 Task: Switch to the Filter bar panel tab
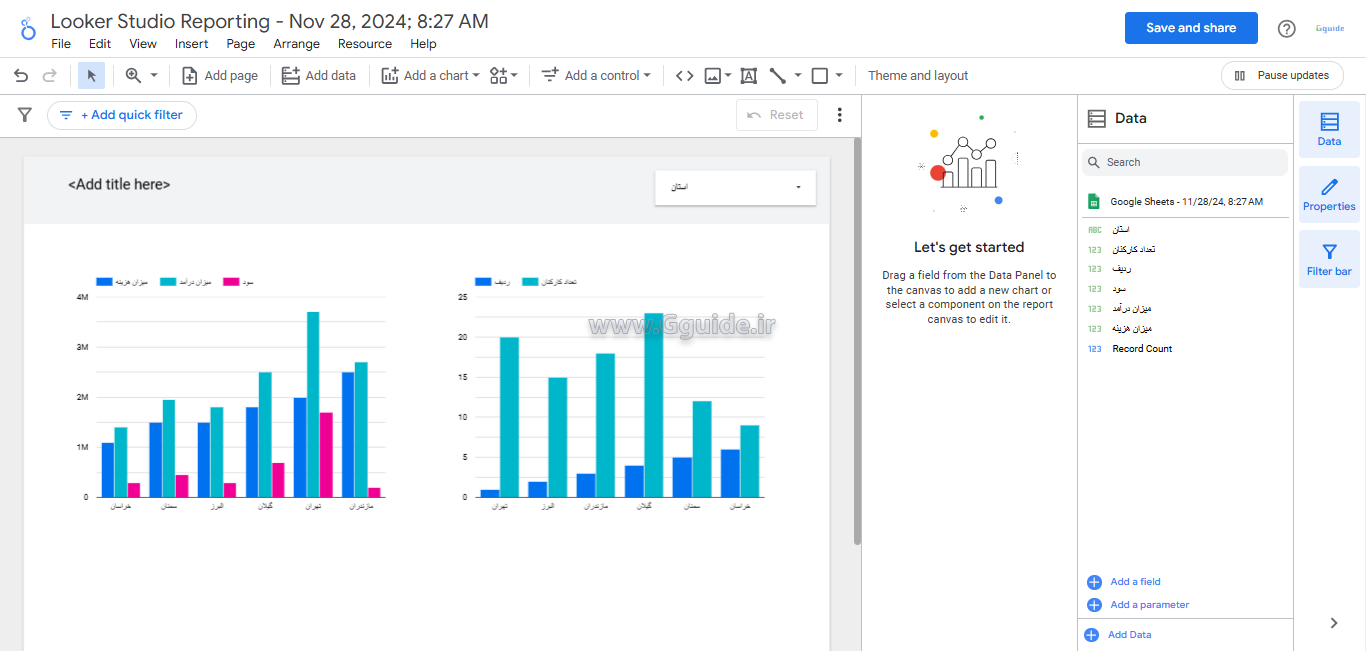point(1329,259)
